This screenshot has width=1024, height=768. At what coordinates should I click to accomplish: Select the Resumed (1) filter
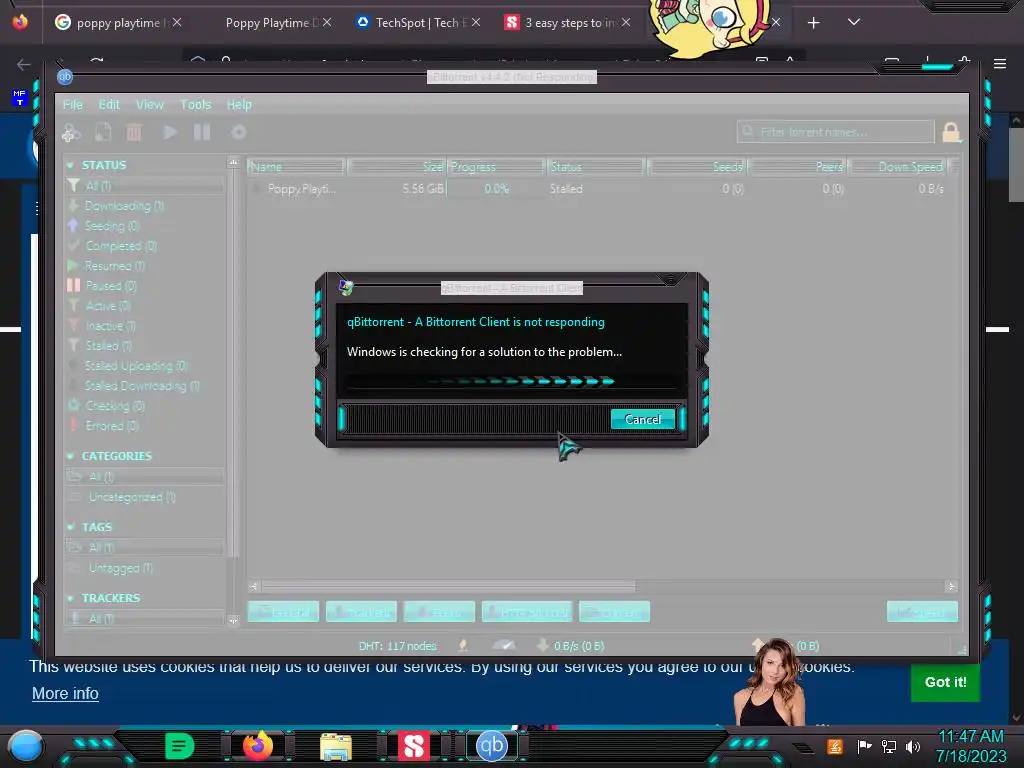[114, 266]
